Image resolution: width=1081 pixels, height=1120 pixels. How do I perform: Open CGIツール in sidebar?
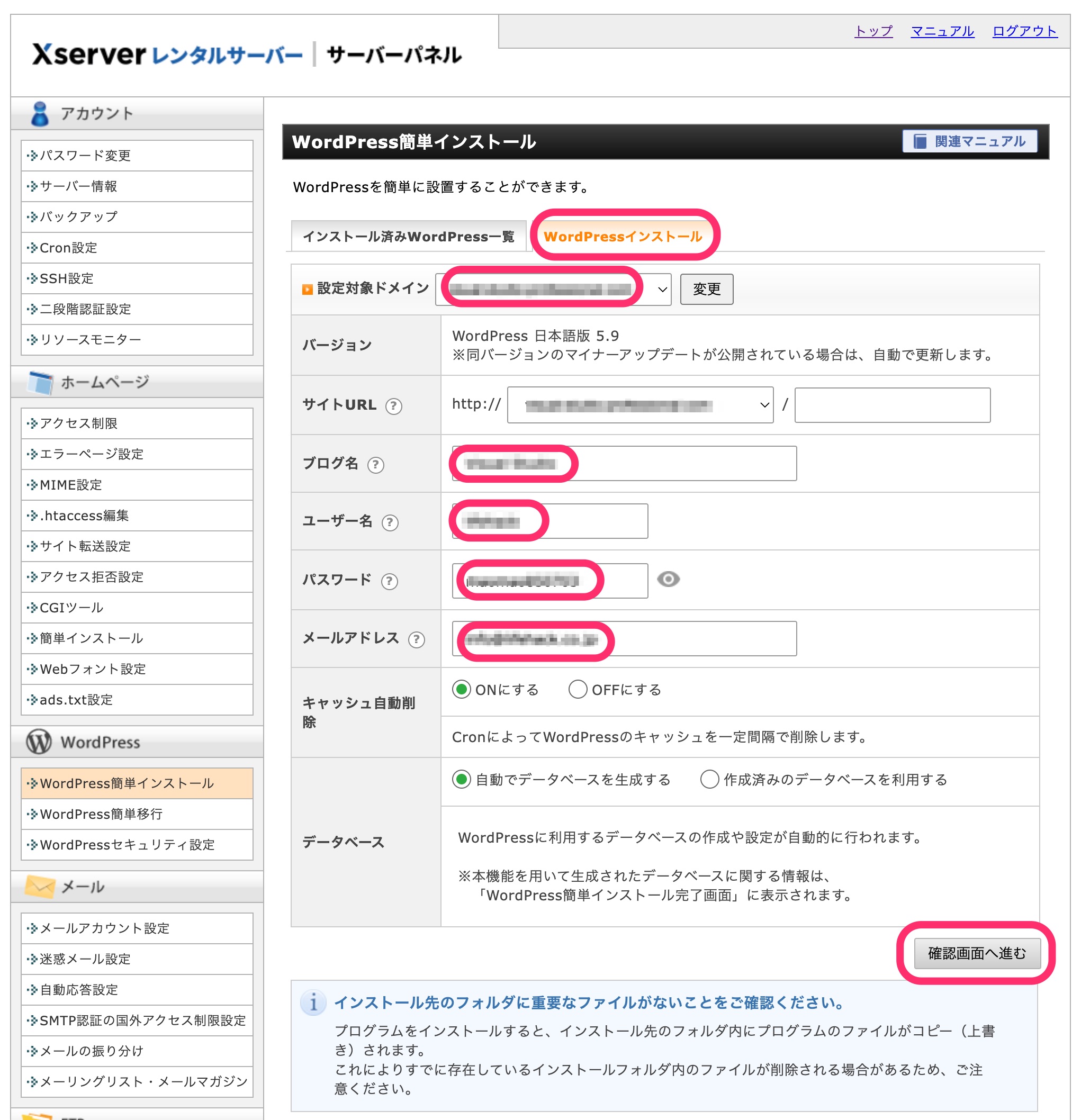tap(137, 608)
